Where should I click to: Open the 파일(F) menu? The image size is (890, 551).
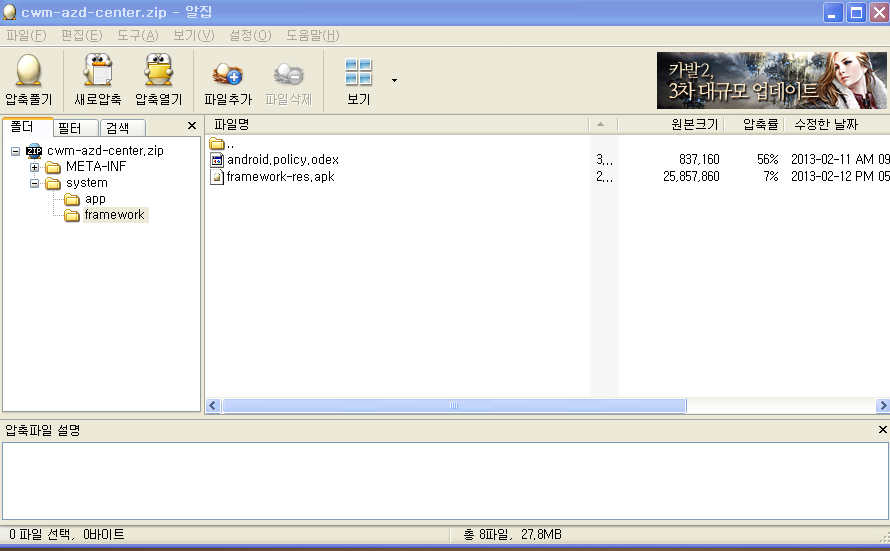[26, 35]
